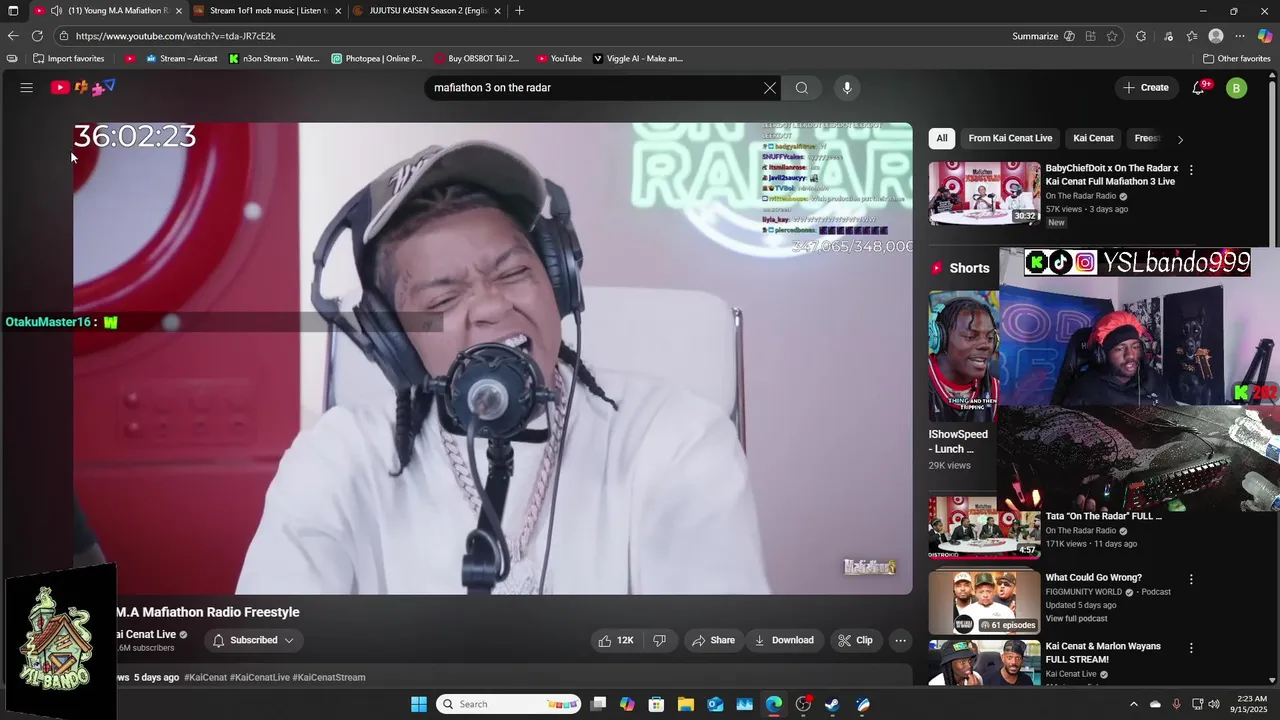Open the Subscribed notification dropdown
Viewport: 1280px width, 720px height.
point(254,640)
